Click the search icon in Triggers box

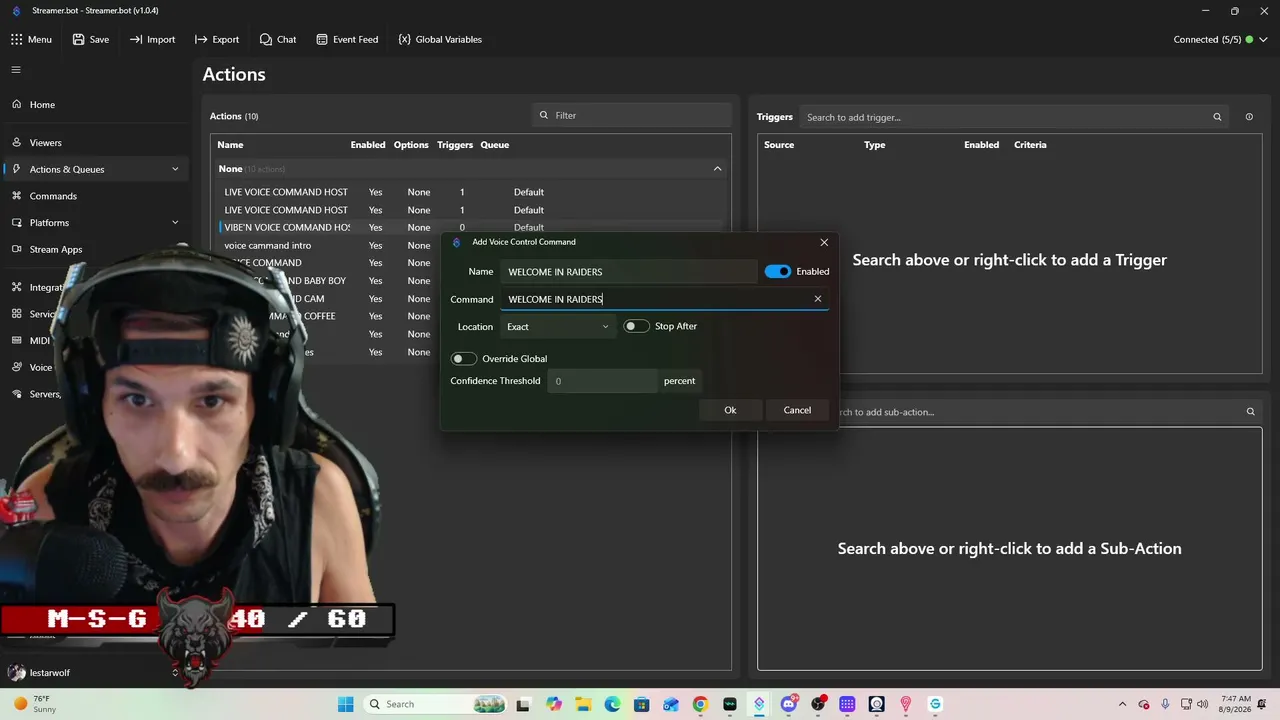pos(1217,117)
